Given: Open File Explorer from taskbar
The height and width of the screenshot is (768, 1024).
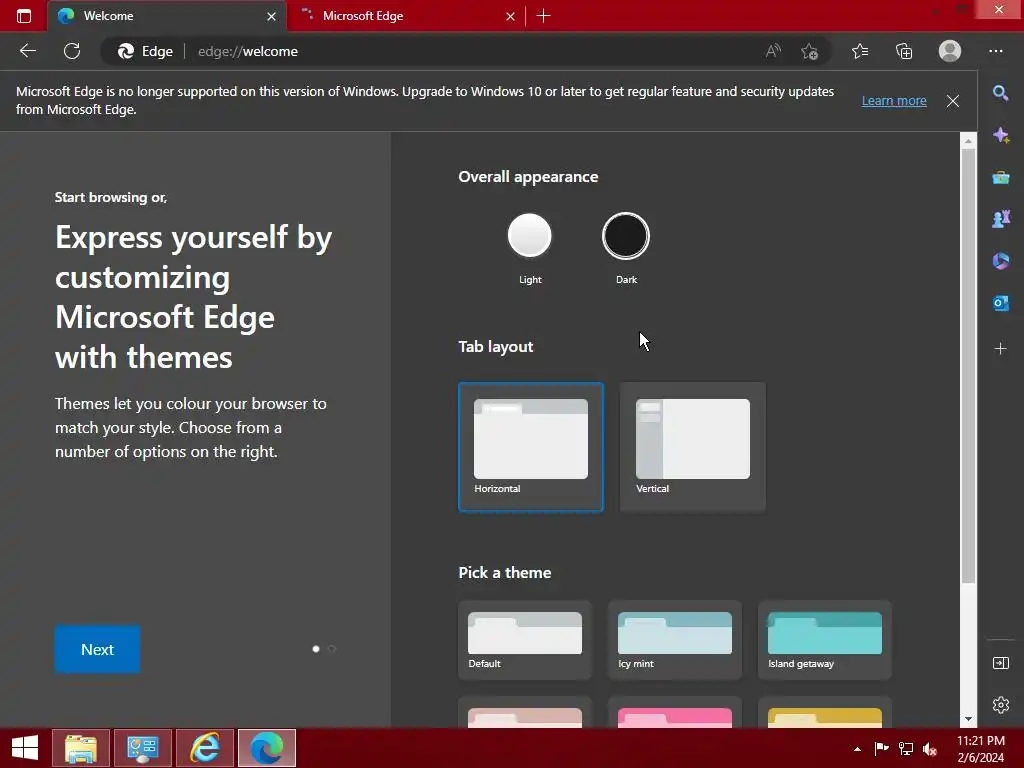Looking at the screenshot, I should (x=81, y=748).
